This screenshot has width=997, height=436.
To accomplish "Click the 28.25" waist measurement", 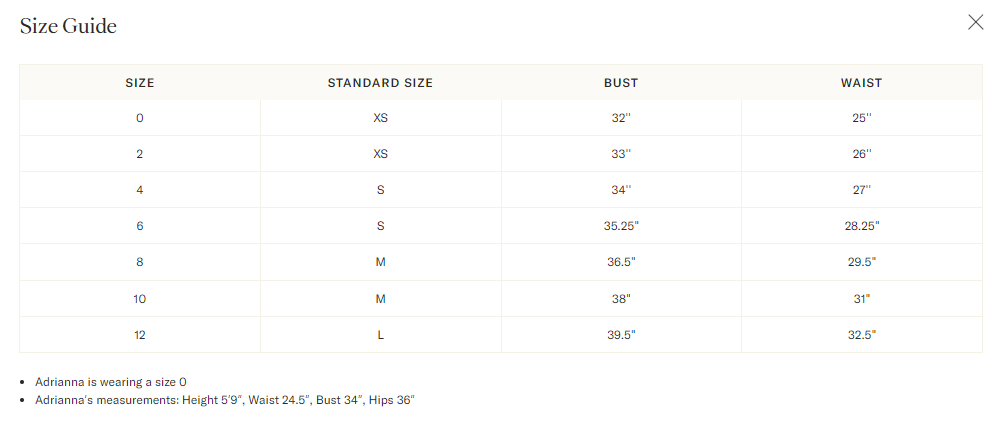I will pyautogui.click(x=861, y=226).
